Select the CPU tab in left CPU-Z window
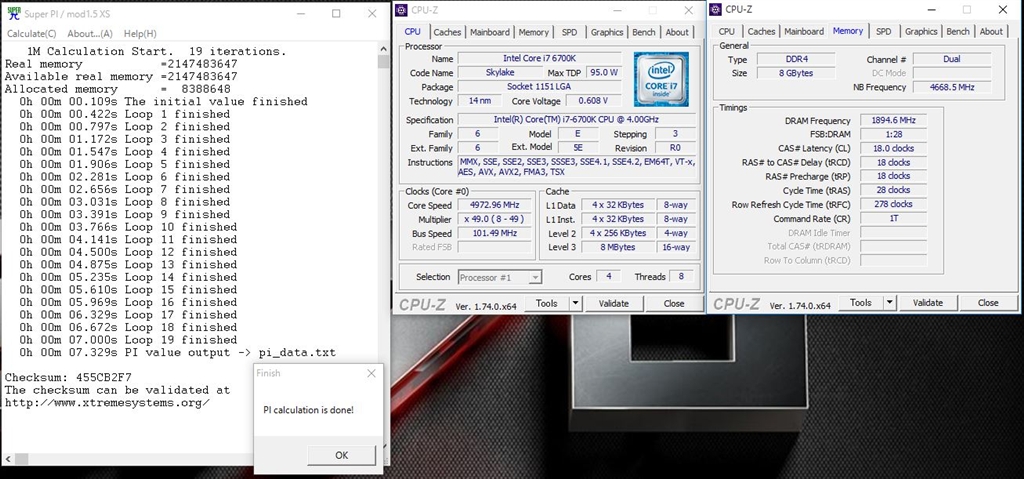The width and height of the screenshot is (1024, 479). point(413,31)
